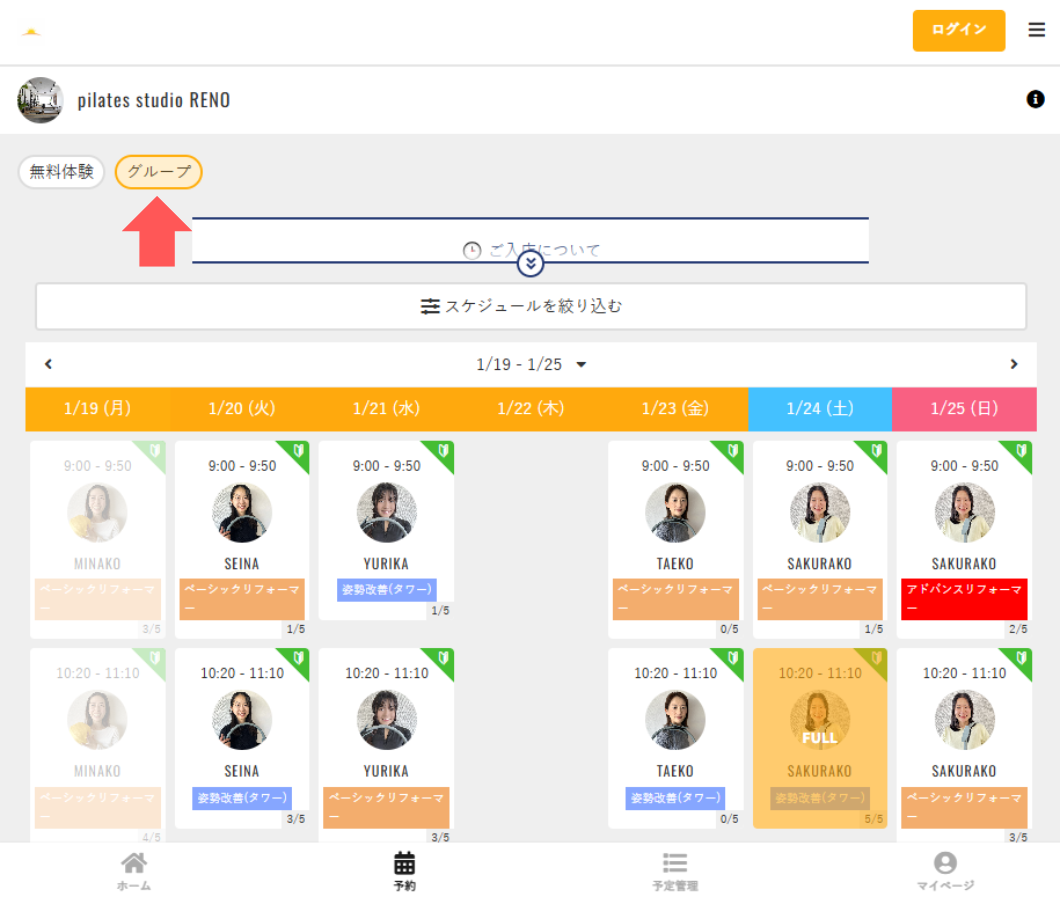Go to previous week arrow
Image resolution: width=1060 pixels, height=900 pixels.
(48, 365)
